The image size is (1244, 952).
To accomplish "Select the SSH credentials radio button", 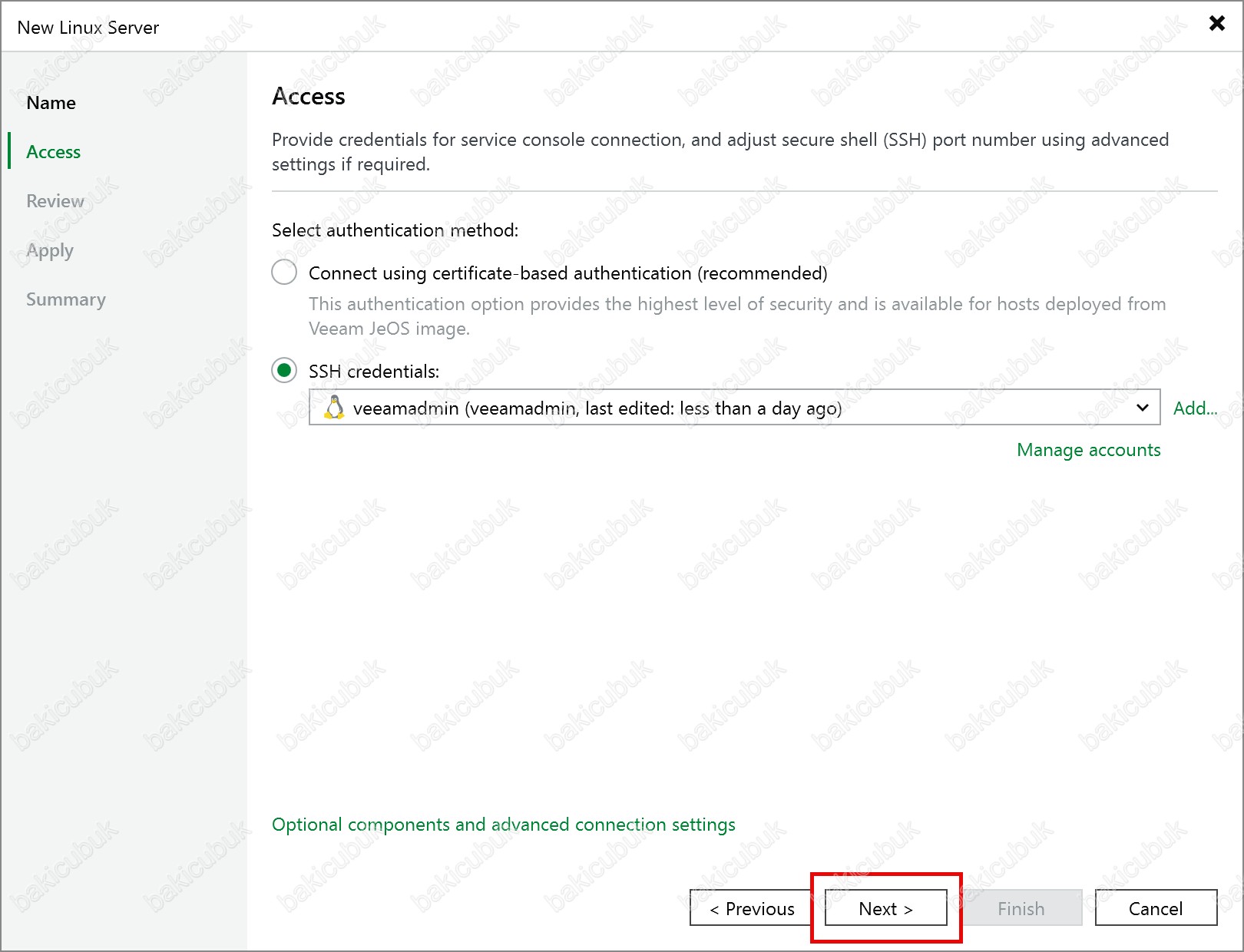I will coord(284,371).
